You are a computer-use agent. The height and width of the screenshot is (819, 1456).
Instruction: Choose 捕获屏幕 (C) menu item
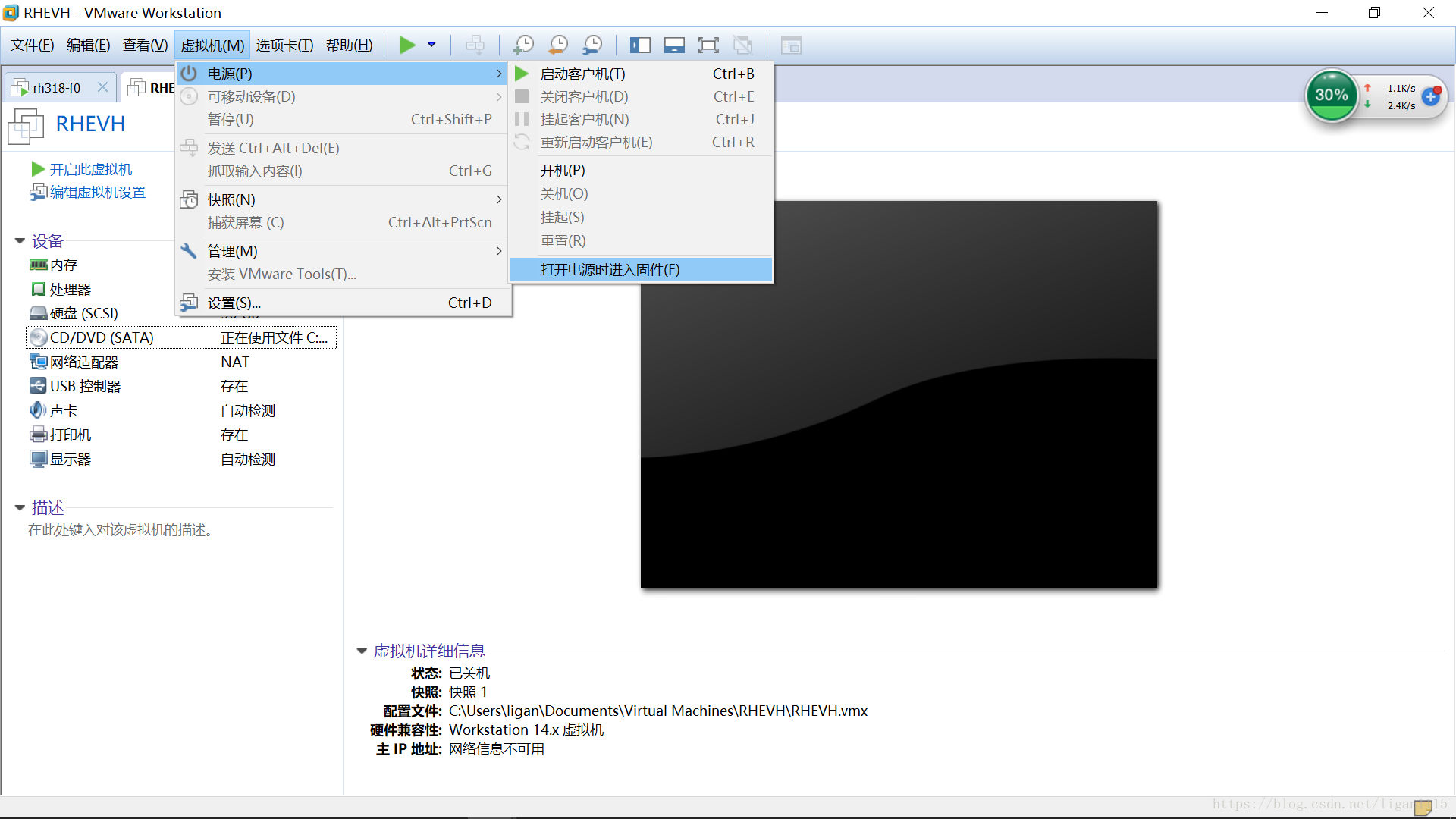pos(343,222)
